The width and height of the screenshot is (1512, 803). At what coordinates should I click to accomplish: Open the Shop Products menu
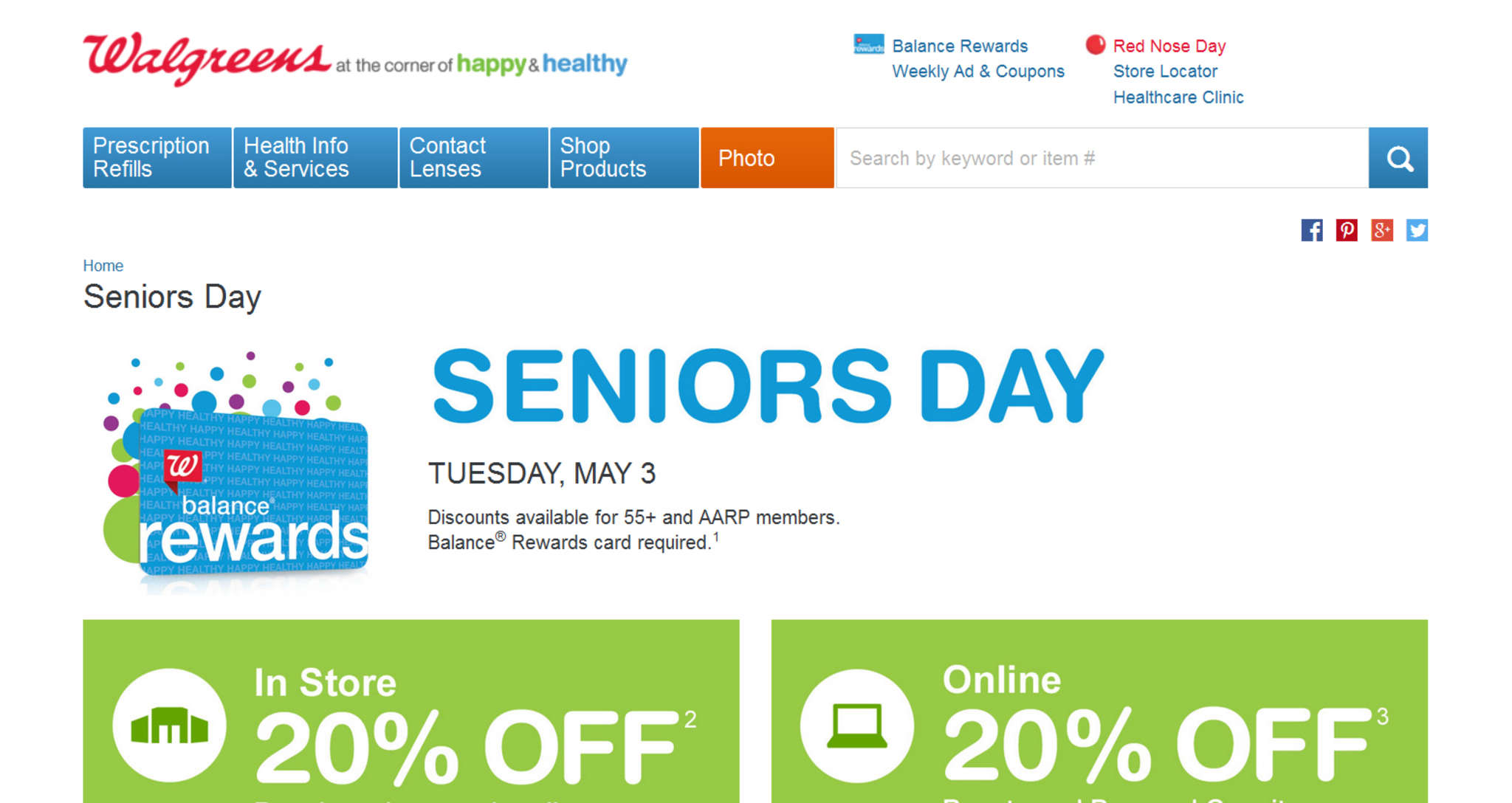pos(624,158)
